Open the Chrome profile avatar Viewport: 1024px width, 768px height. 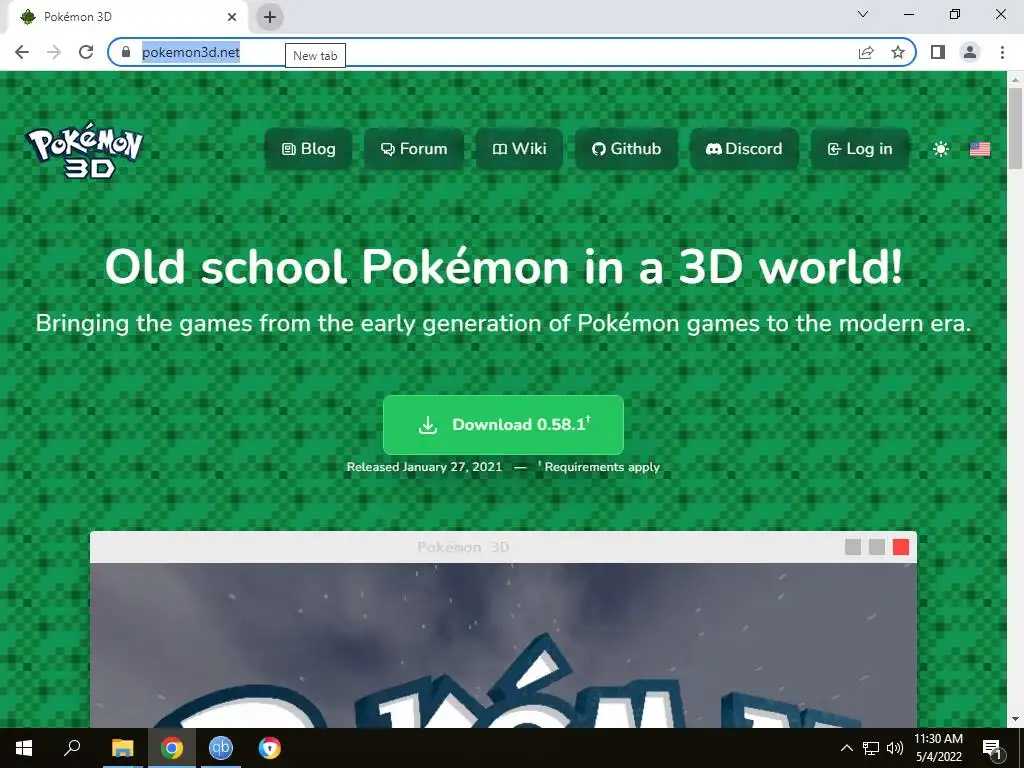point(970,52)
